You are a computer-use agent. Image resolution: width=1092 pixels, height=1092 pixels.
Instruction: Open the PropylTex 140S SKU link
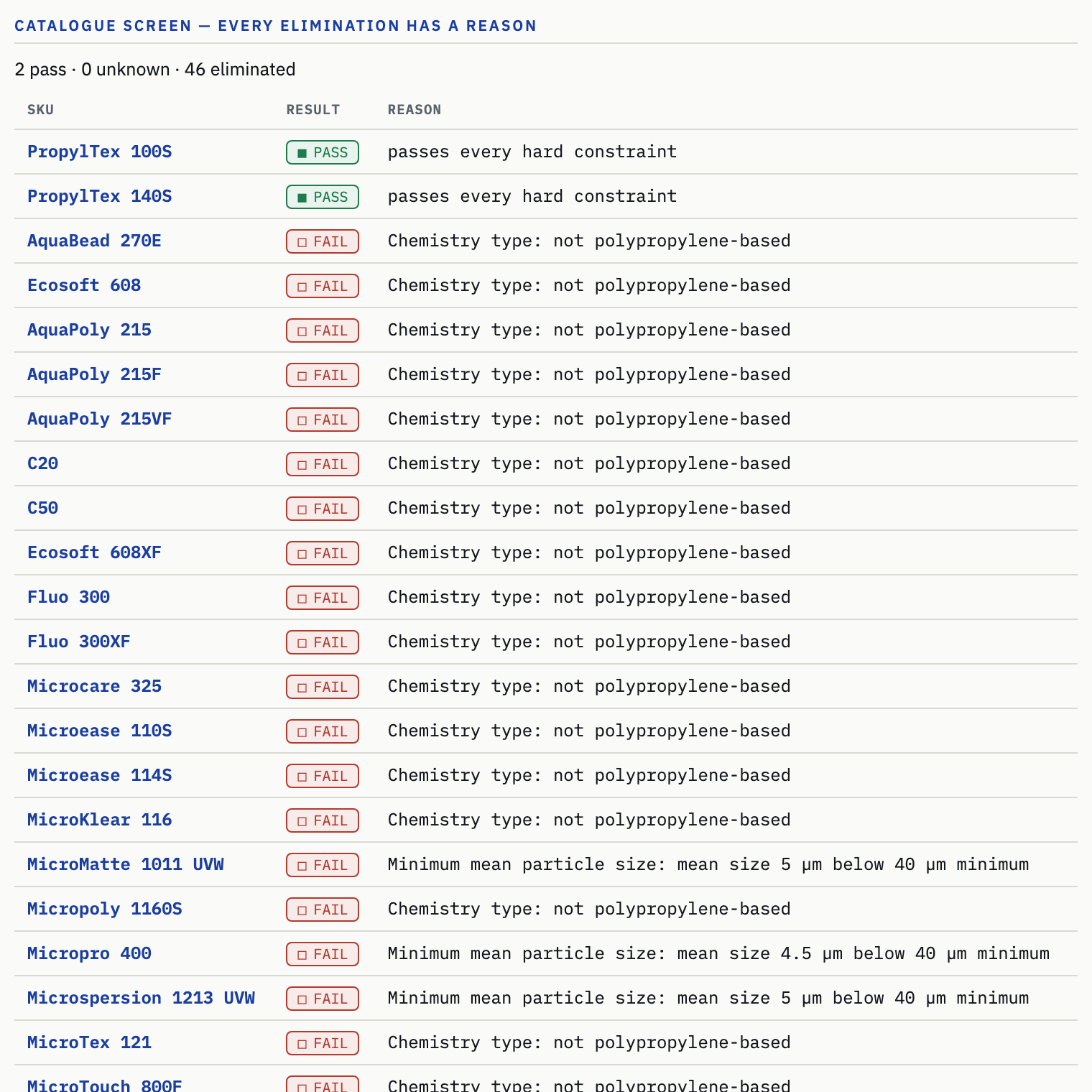click(99, 196)
